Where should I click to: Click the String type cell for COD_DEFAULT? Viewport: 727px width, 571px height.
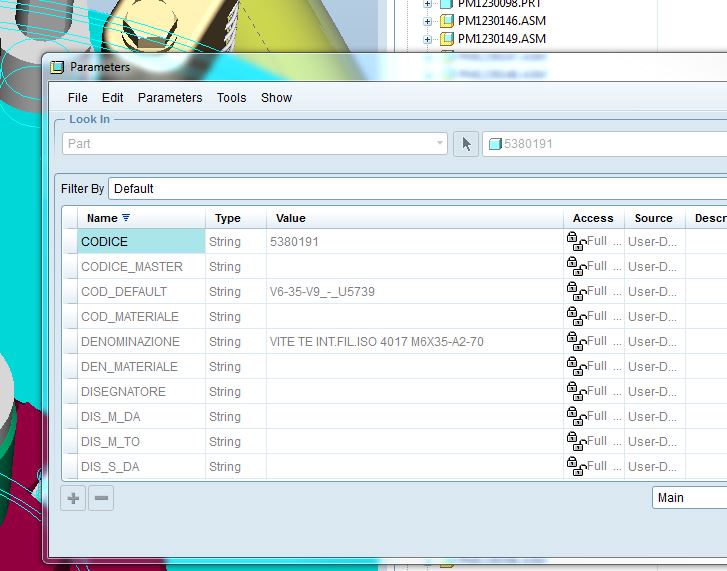(236, 292)
